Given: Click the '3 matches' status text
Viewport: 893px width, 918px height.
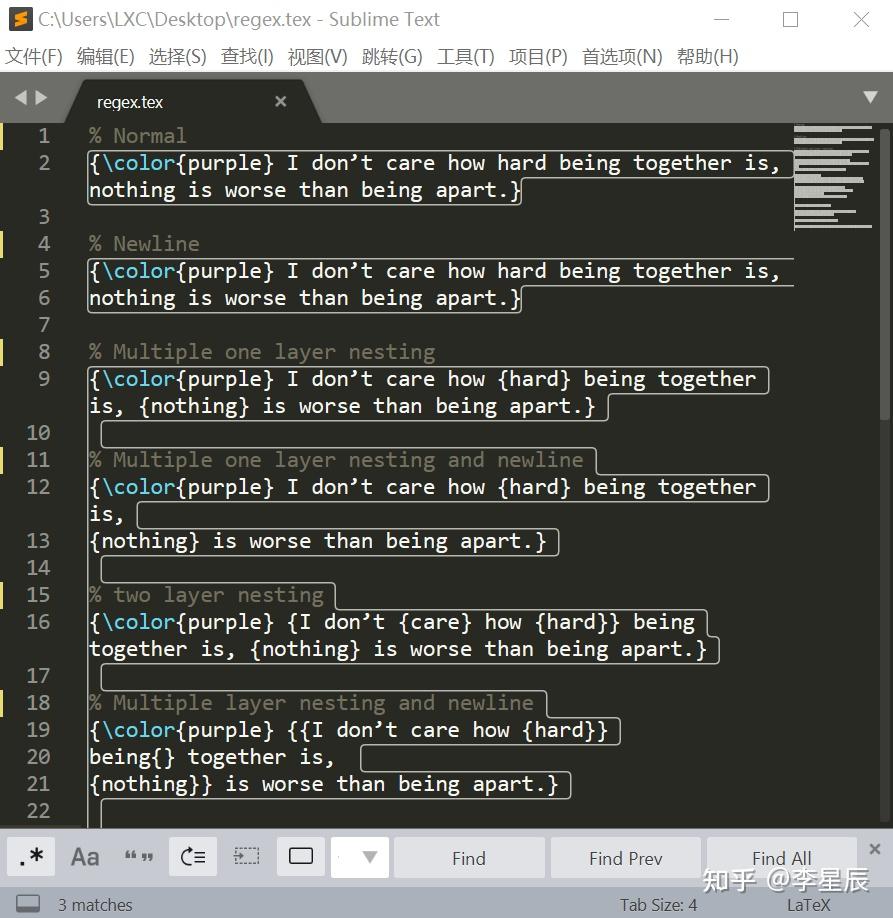Looking at the screenshot, I should click(x=95, y=905).
